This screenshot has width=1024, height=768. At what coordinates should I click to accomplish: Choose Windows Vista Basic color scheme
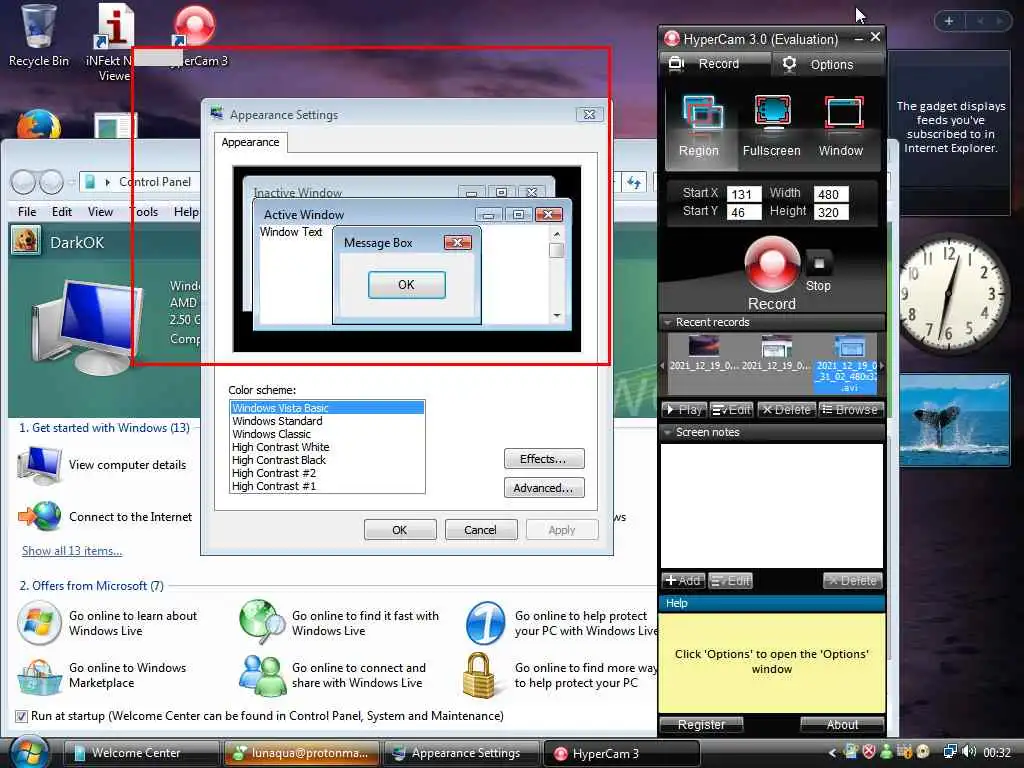point(327,408)
